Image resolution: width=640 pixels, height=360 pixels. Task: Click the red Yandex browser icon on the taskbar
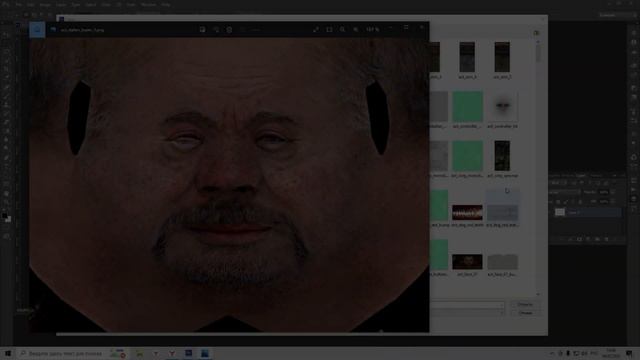pyautogui.click(x=172, y=353)
